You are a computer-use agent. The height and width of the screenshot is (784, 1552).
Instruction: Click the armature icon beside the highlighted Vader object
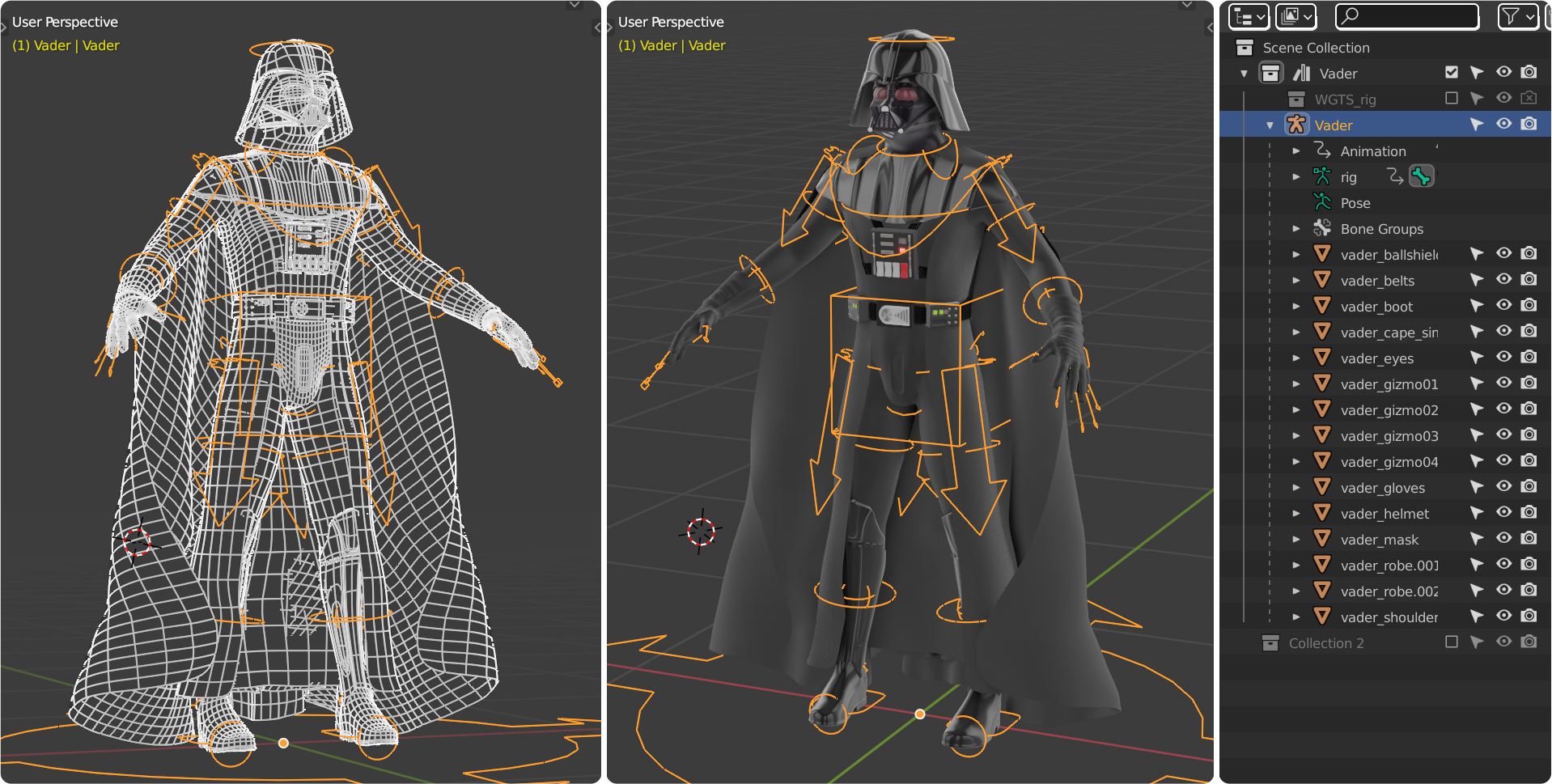[x=1298, y=125]
